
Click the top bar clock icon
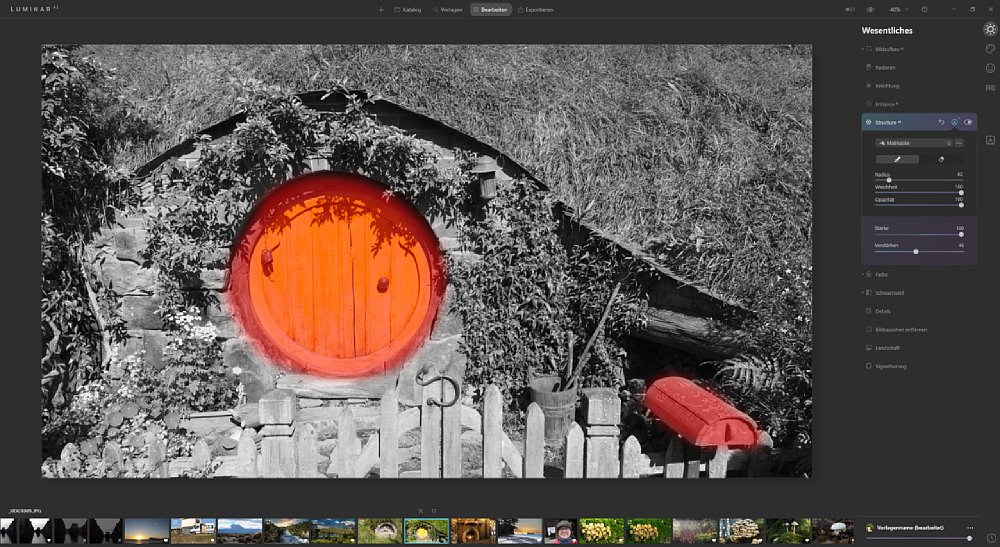925,10
